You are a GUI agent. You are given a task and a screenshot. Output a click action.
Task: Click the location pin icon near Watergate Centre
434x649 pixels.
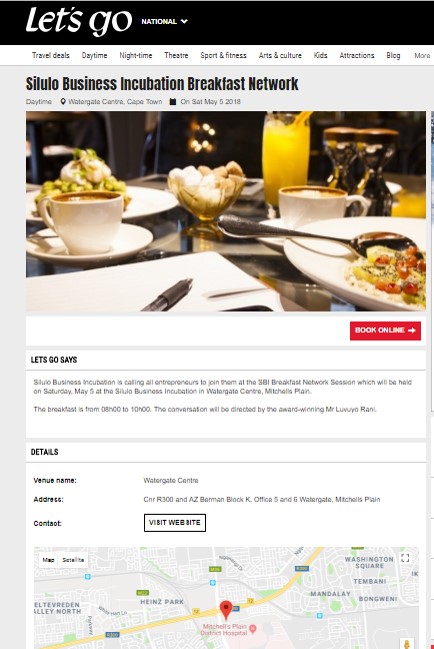point(63,101)
